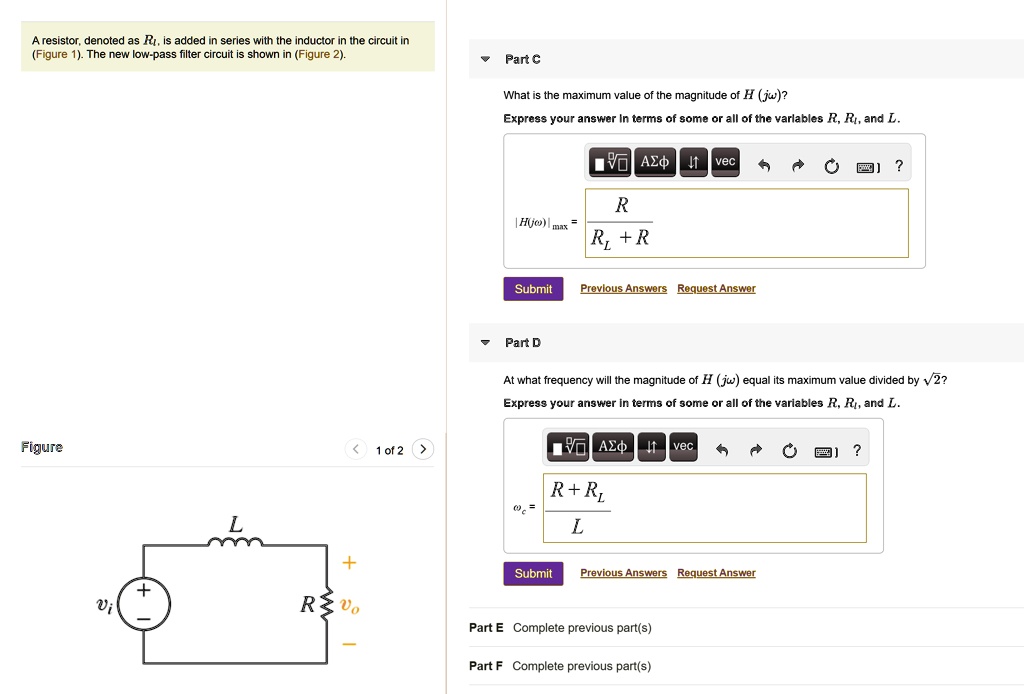Submit the Part C answer

pos(533,288)
